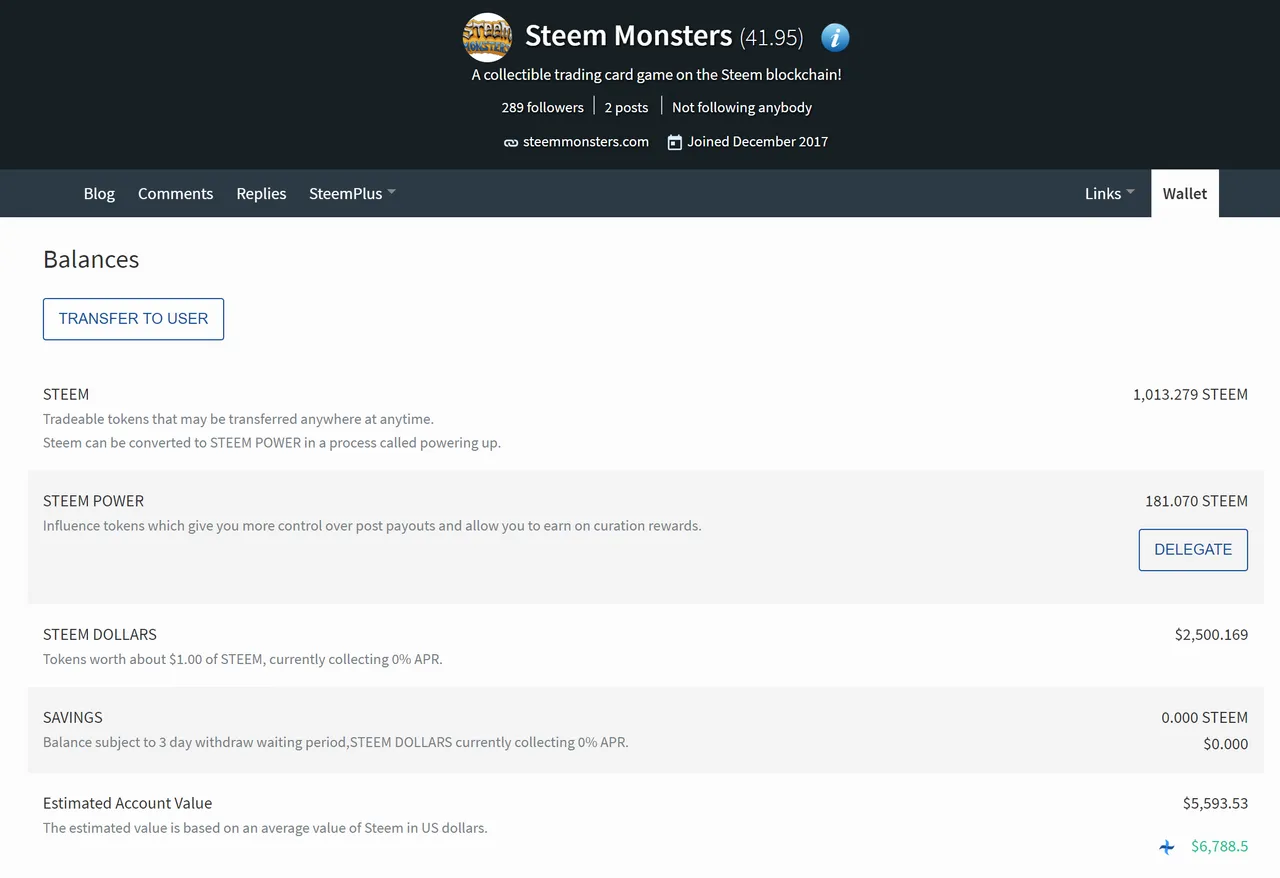The width and height of the screenshot is (1280, 878).
Task: Open the 2 posts link
Action: [x=626, y=107]
